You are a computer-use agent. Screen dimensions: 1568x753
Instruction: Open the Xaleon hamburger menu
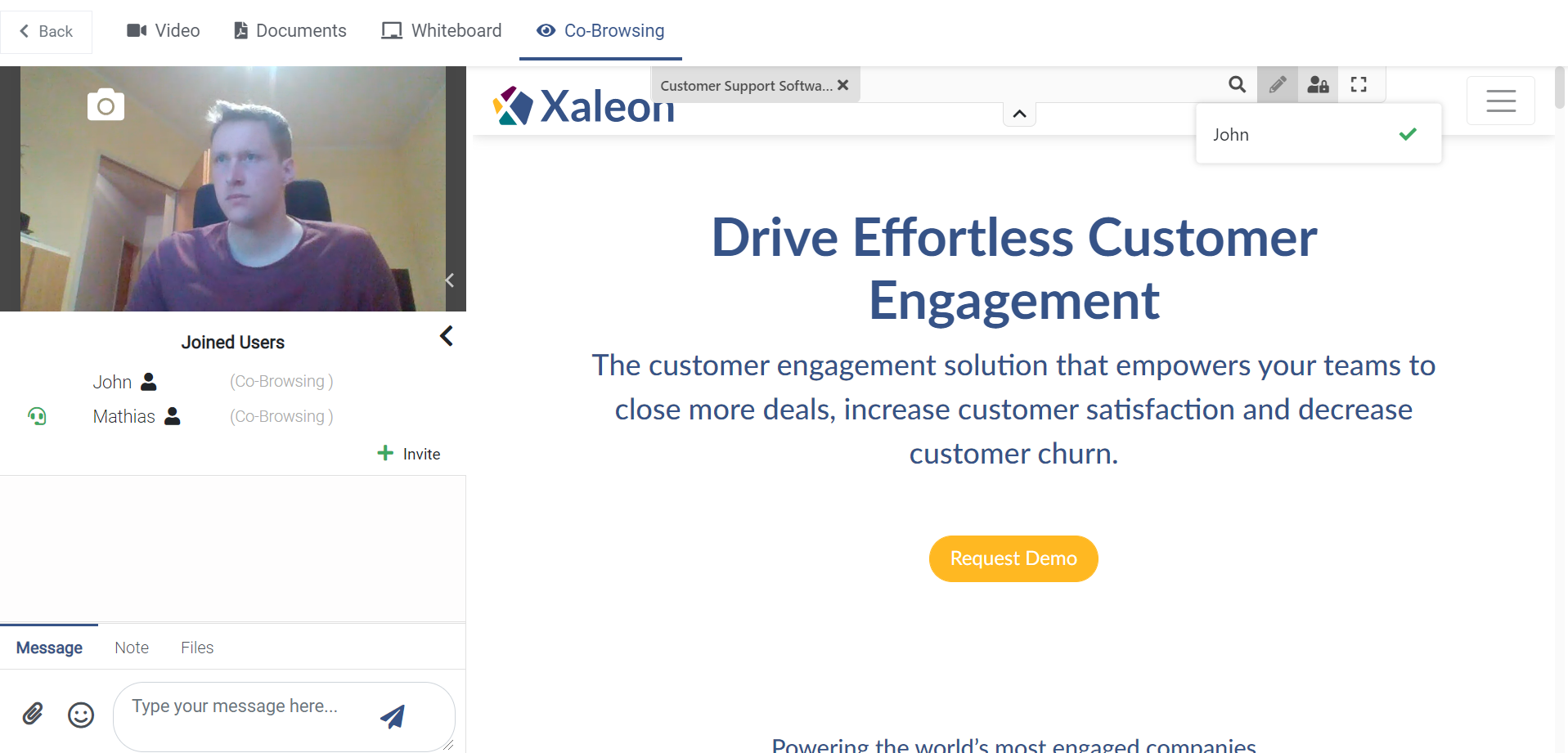click(1500, 101)
